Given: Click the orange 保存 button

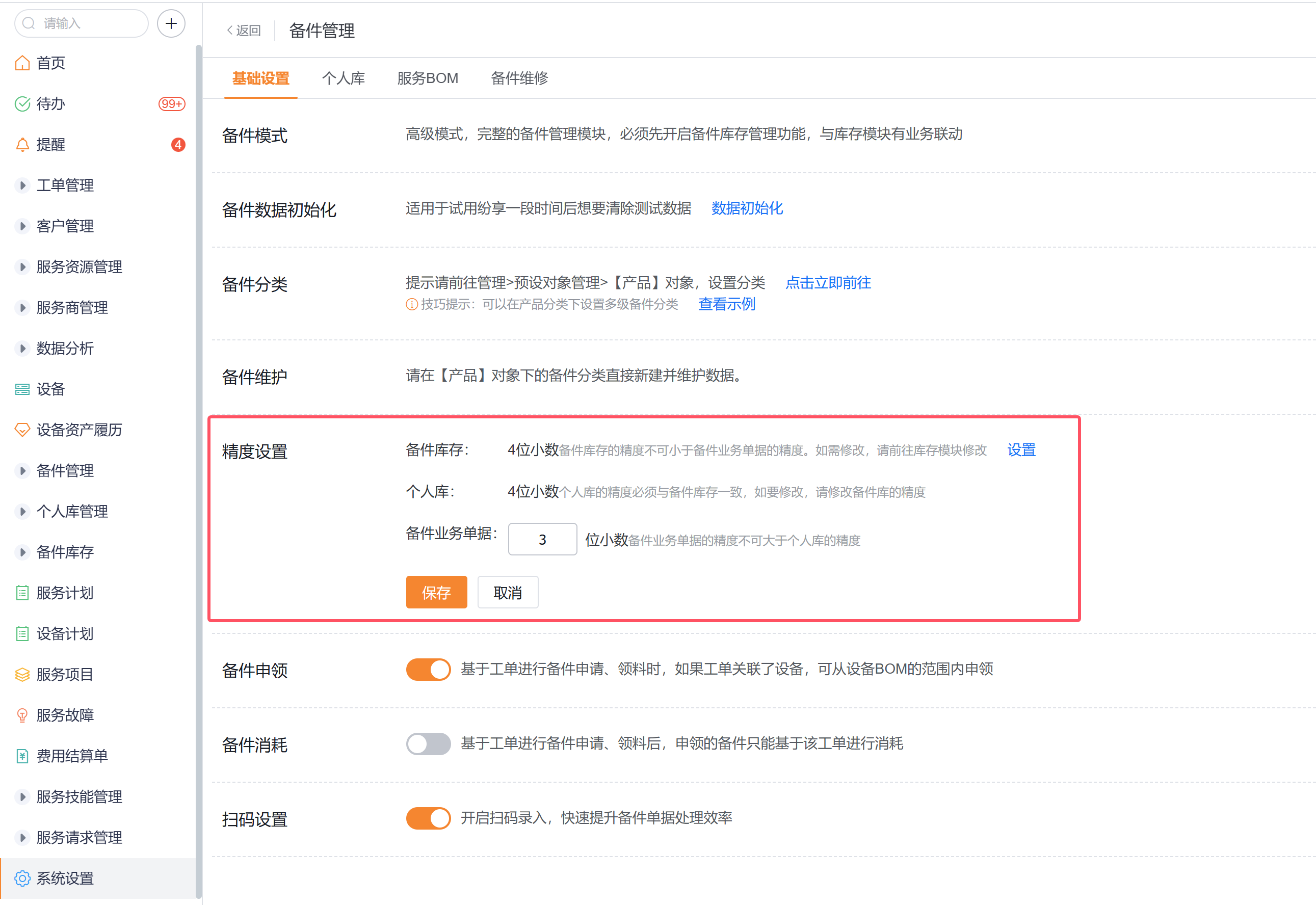Looking at the screenshot, I should pyautogui.click(x=436, y=593).
